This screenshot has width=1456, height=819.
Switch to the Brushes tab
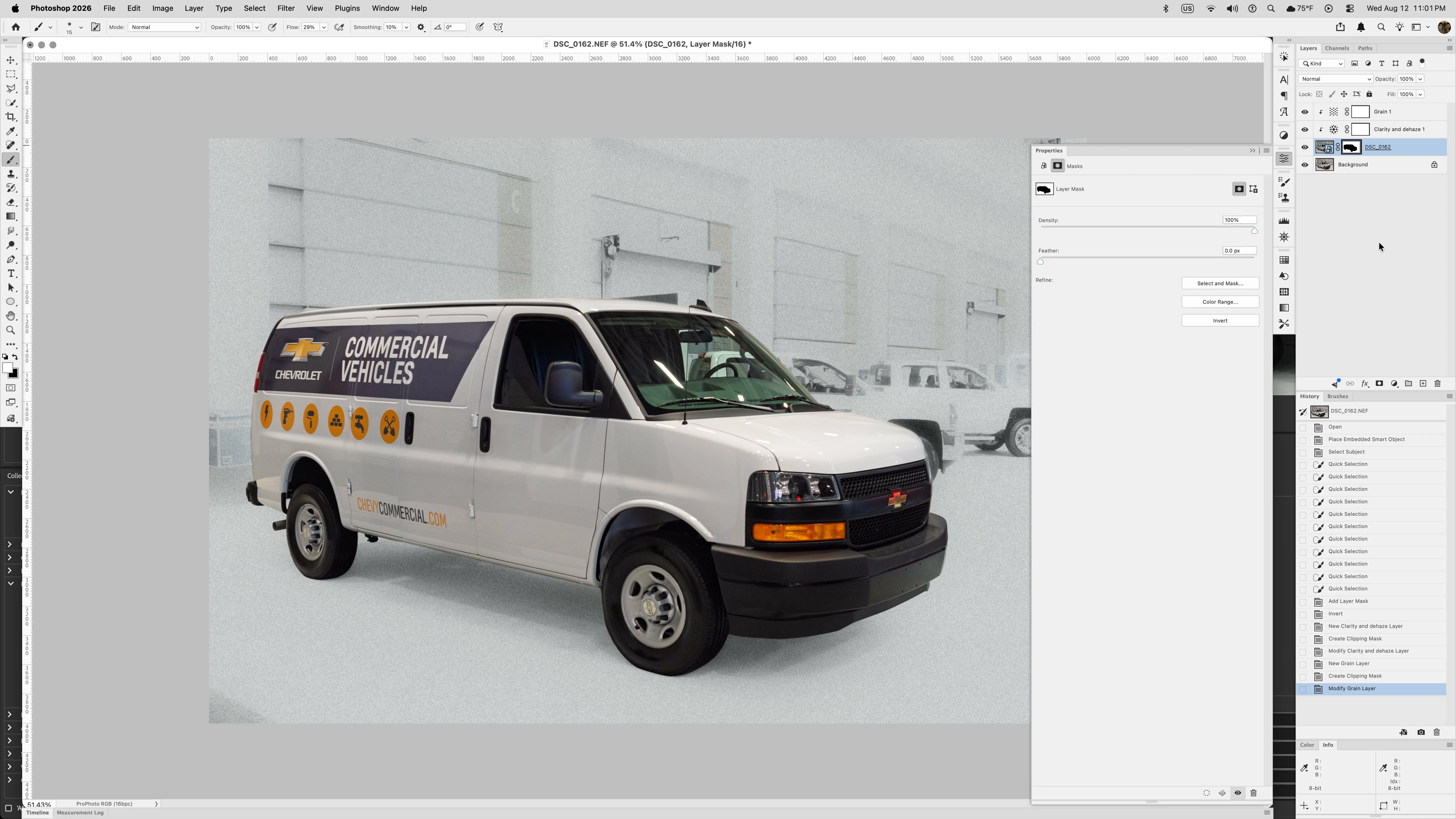click(x=1337, y=396)
